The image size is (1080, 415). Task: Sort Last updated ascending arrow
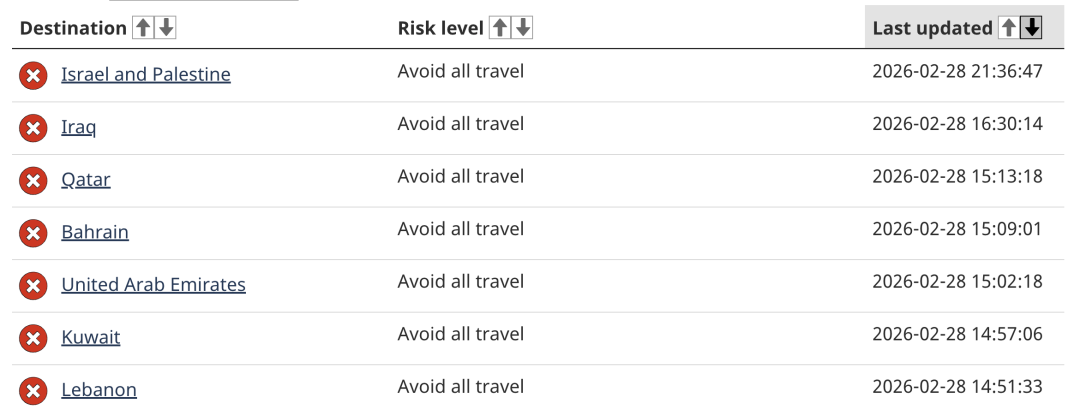[x=1008, y=28]
